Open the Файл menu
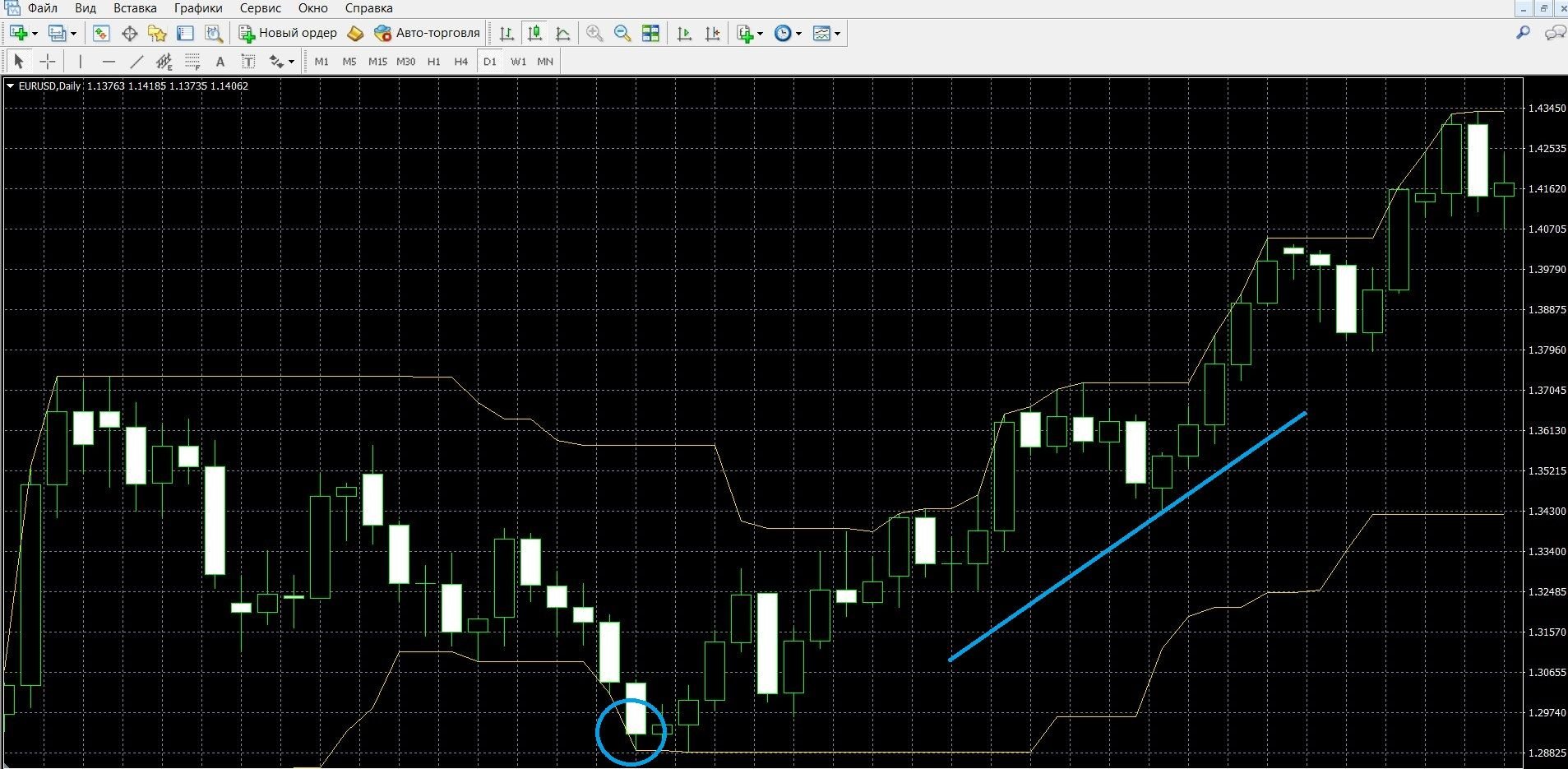 42,8
